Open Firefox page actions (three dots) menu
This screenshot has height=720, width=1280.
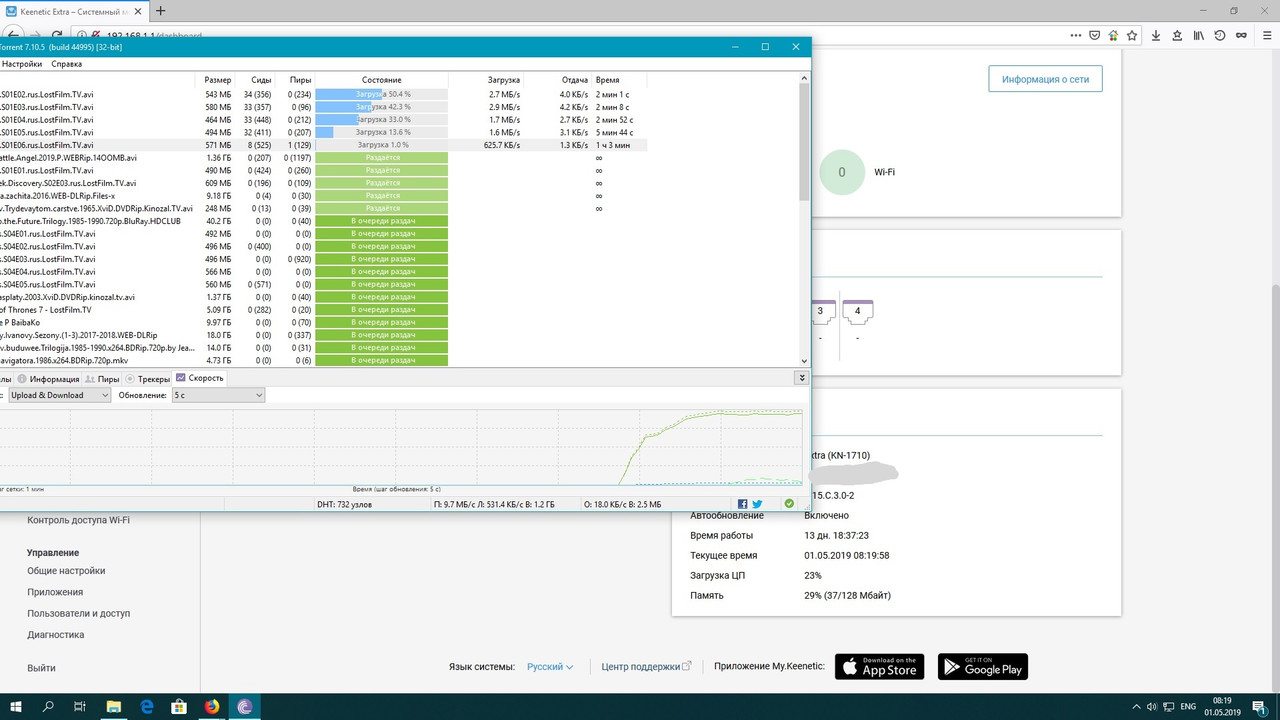coord(1074,35)
